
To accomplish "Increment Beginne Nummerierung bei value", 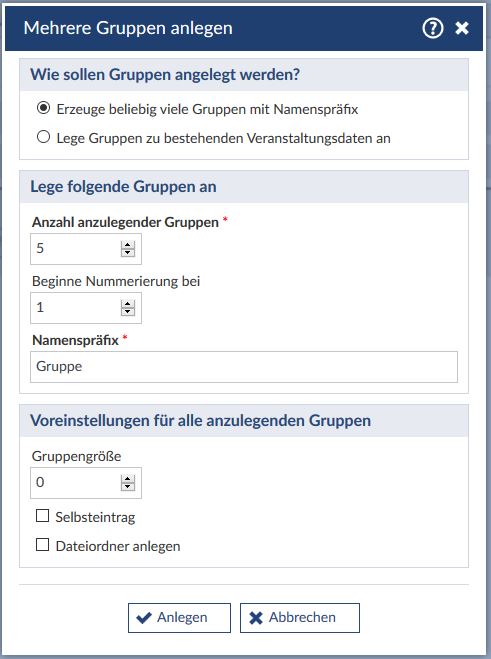I will [x=128, y=304].
